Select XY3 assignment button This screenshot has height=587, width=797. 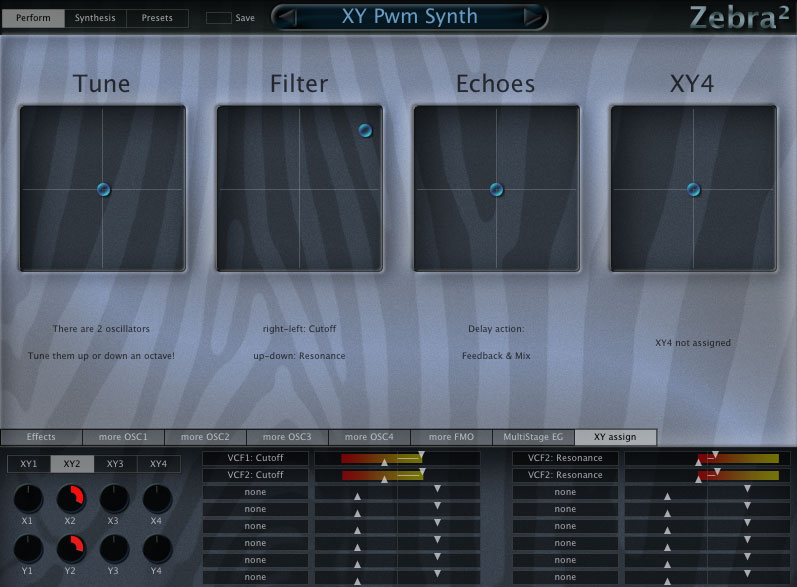115,464
